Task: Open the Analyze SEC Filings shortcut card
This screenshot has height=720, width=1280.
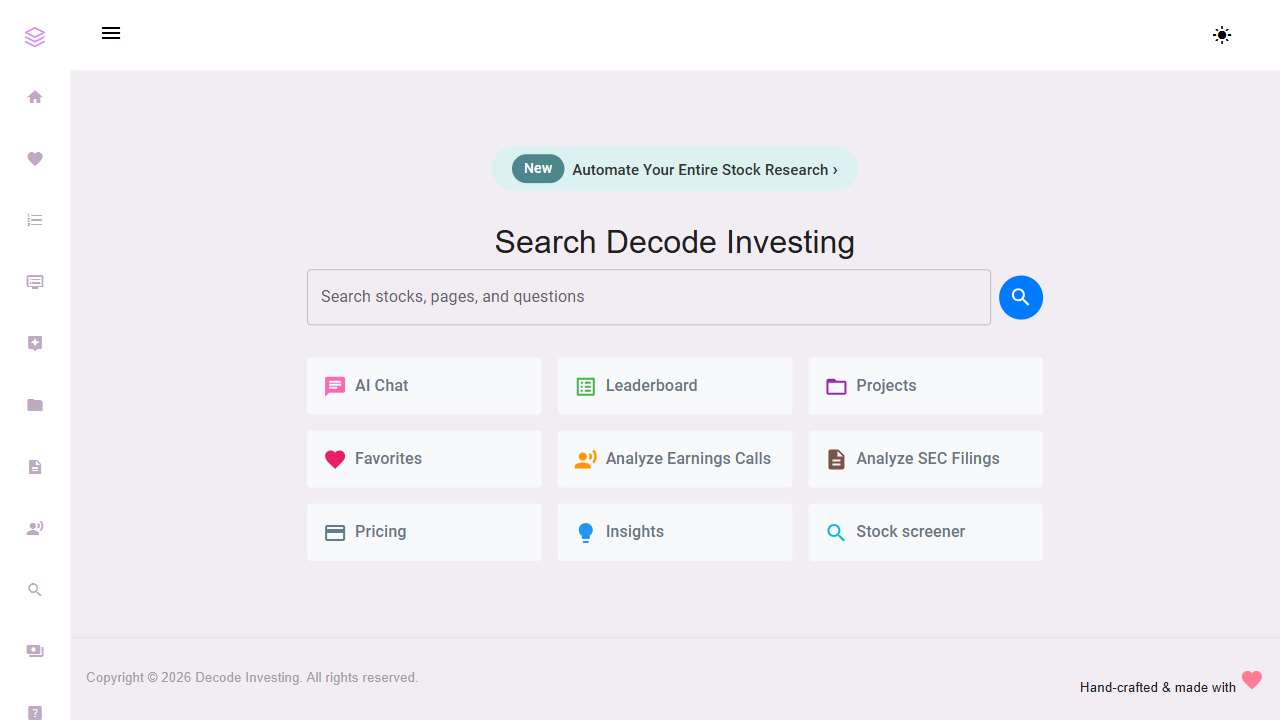Action: point(925,459)
